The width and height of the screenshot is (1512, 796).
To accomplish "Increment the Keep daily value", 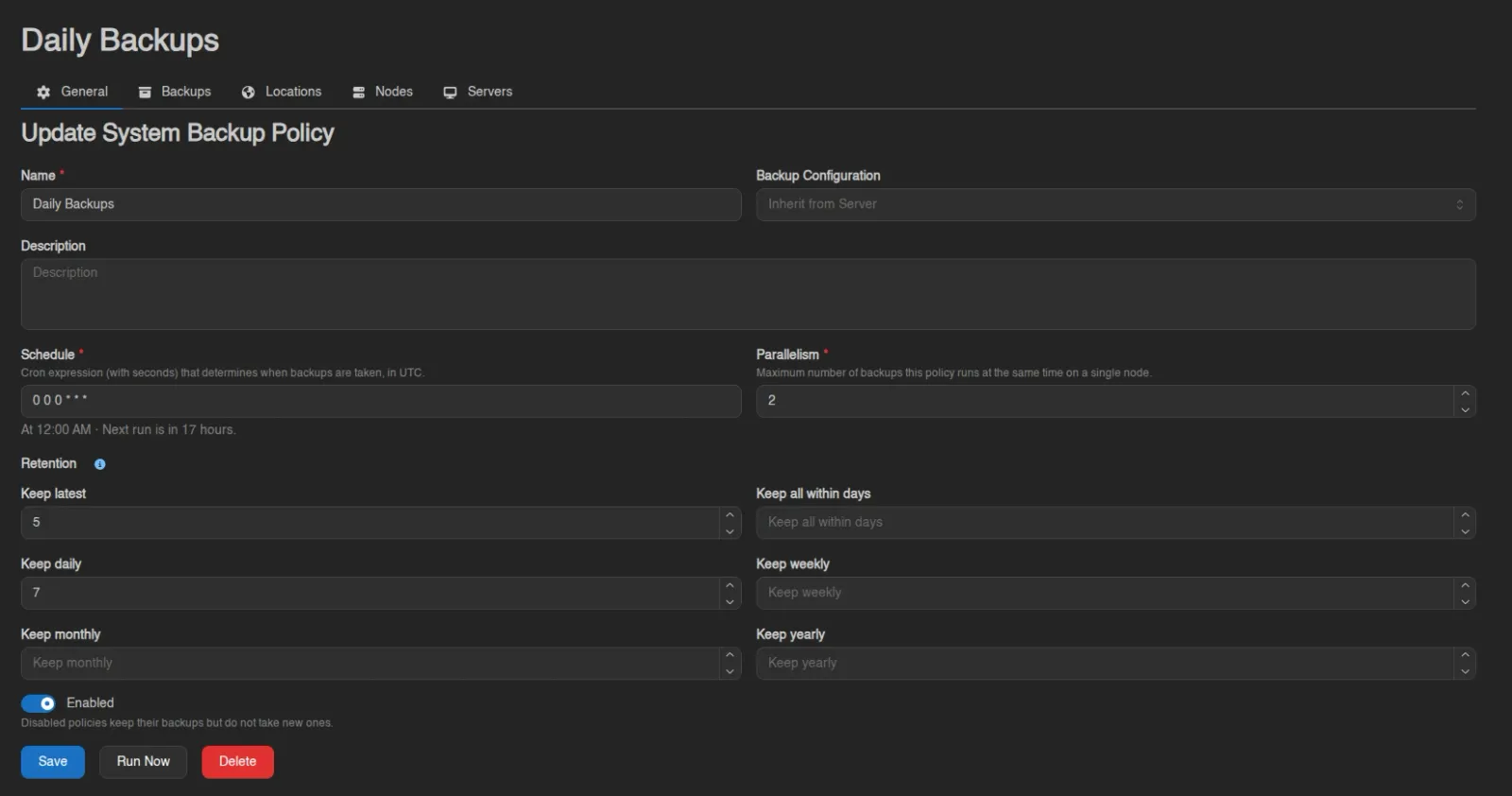I will (730, 585).
